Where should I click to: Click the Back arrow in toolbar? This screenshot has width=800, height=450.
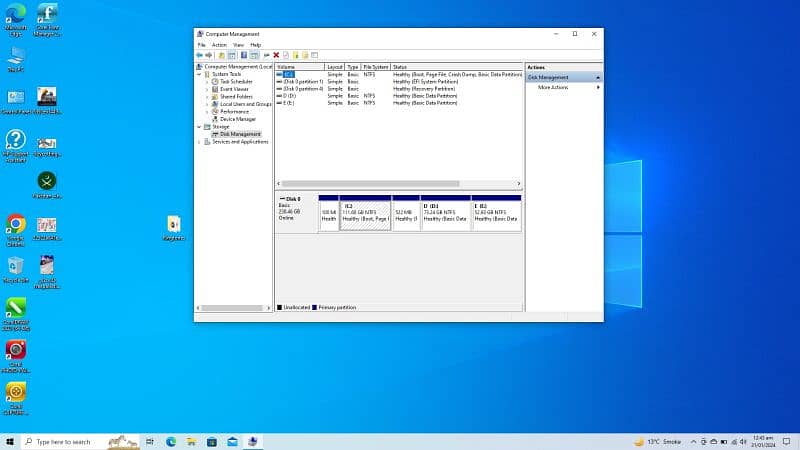(x=199, y=55)
